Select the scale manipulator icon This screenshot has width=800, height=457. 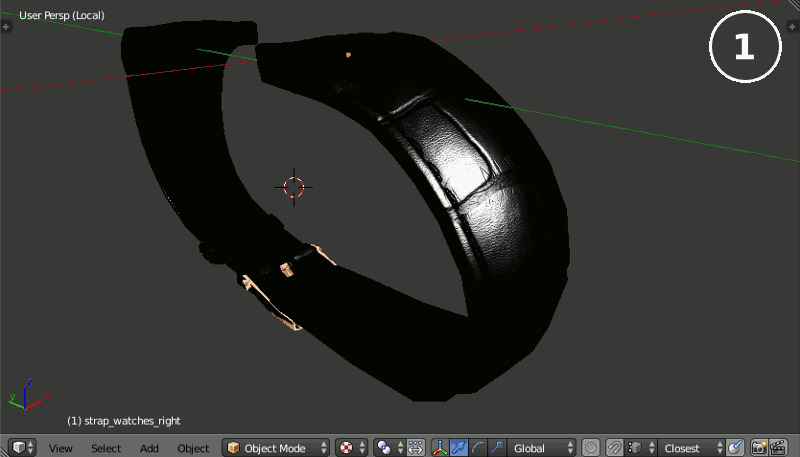495,448
